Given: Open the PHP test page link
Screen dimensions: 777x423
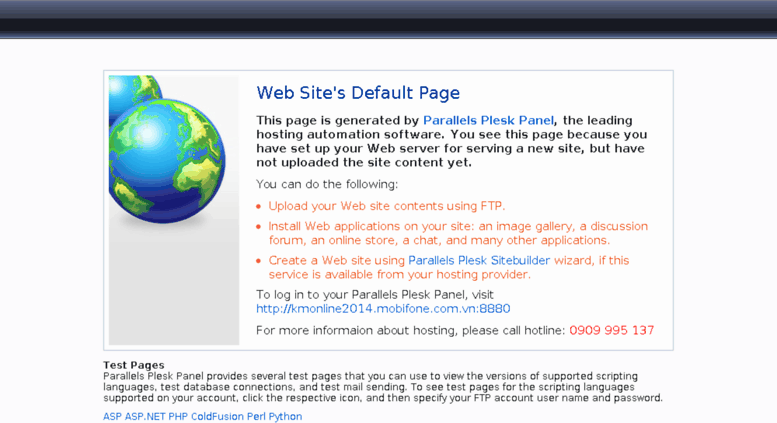Looking at the screenshot, I should [178, 417].
